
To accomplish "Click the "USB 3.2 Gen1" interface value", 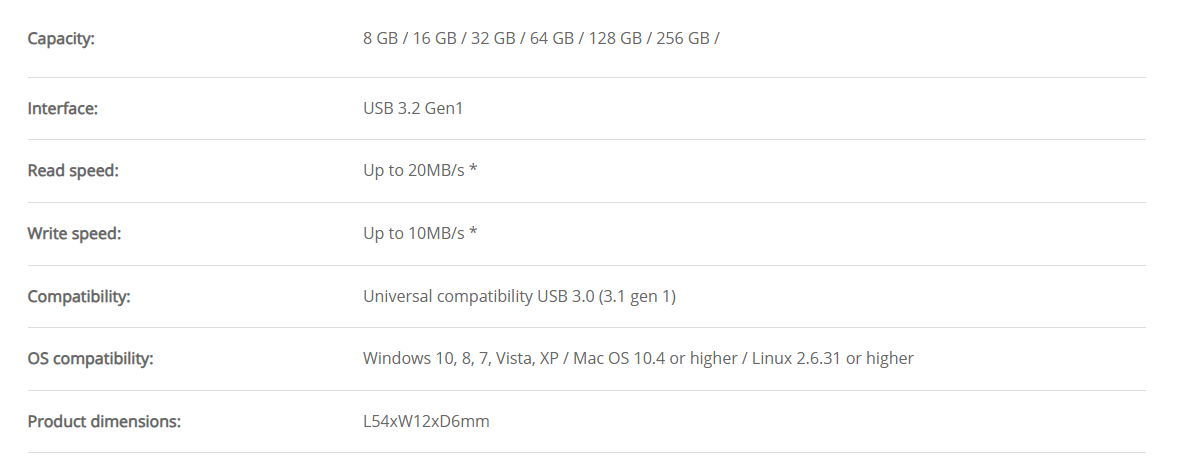I will click(413, 108).
